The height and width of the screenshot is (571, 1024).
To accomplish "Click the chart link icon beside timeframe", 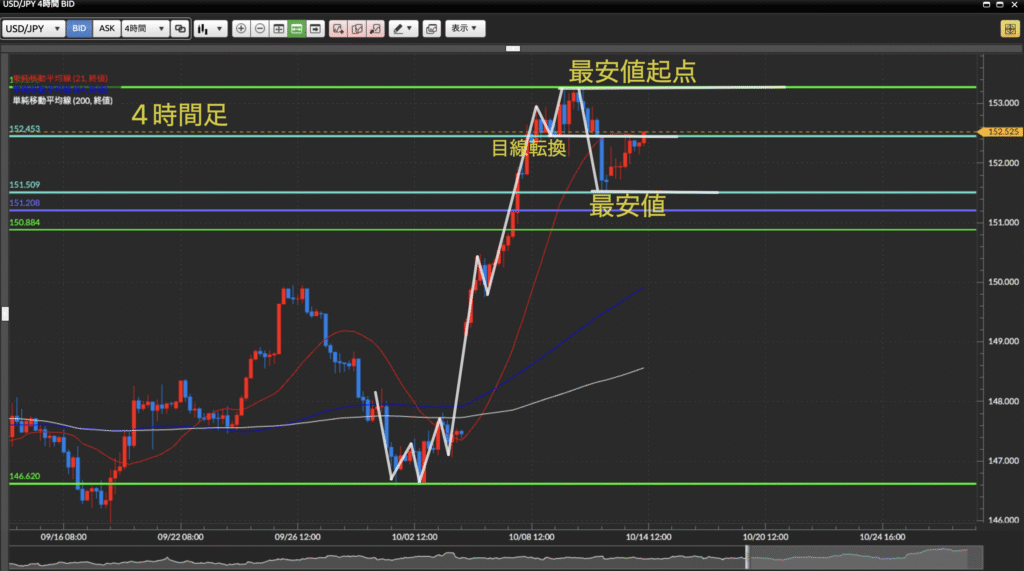I will 180,29.
